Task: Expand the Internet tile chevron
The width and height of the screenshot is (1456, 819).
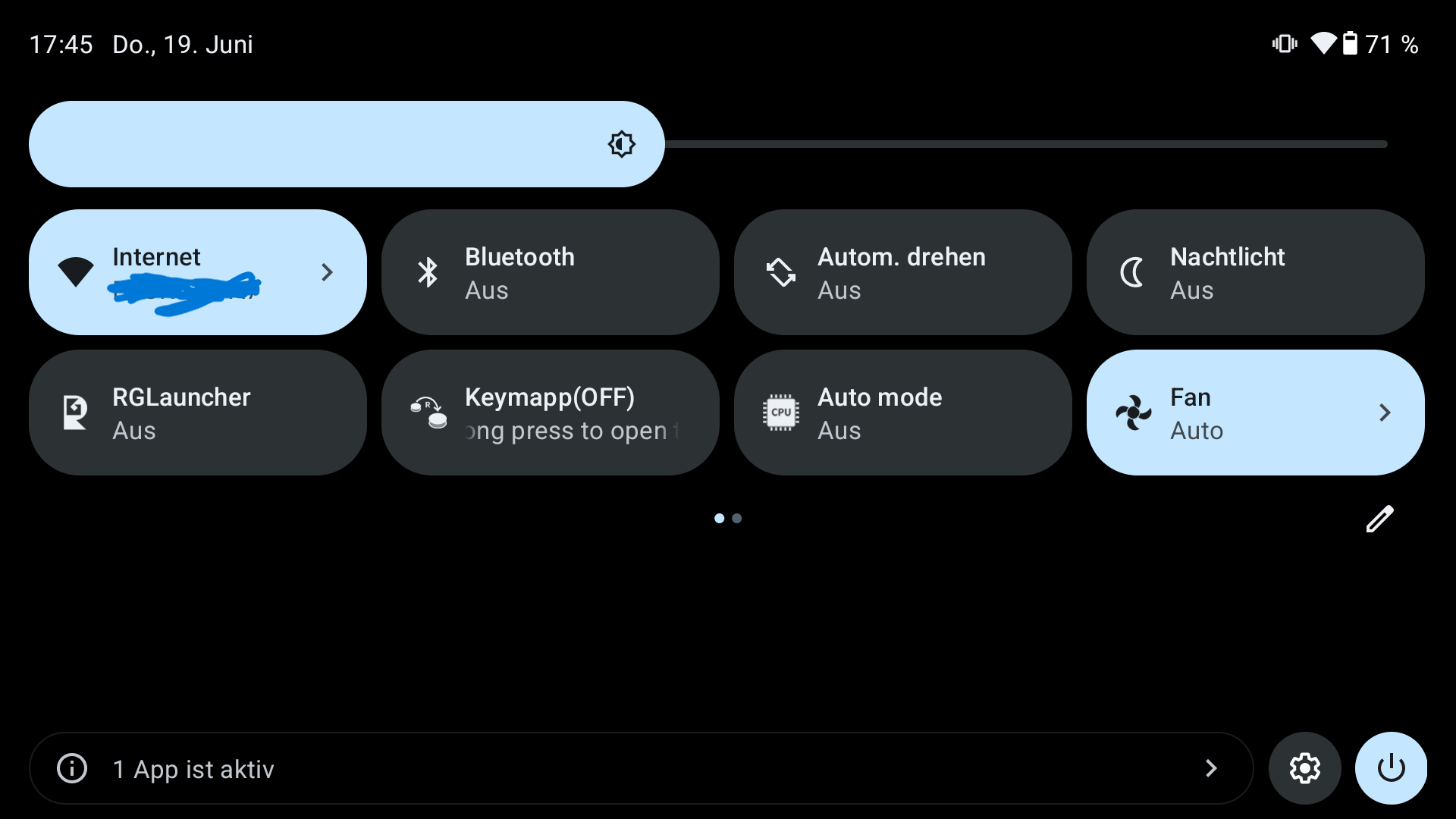Action: [327, 272]
